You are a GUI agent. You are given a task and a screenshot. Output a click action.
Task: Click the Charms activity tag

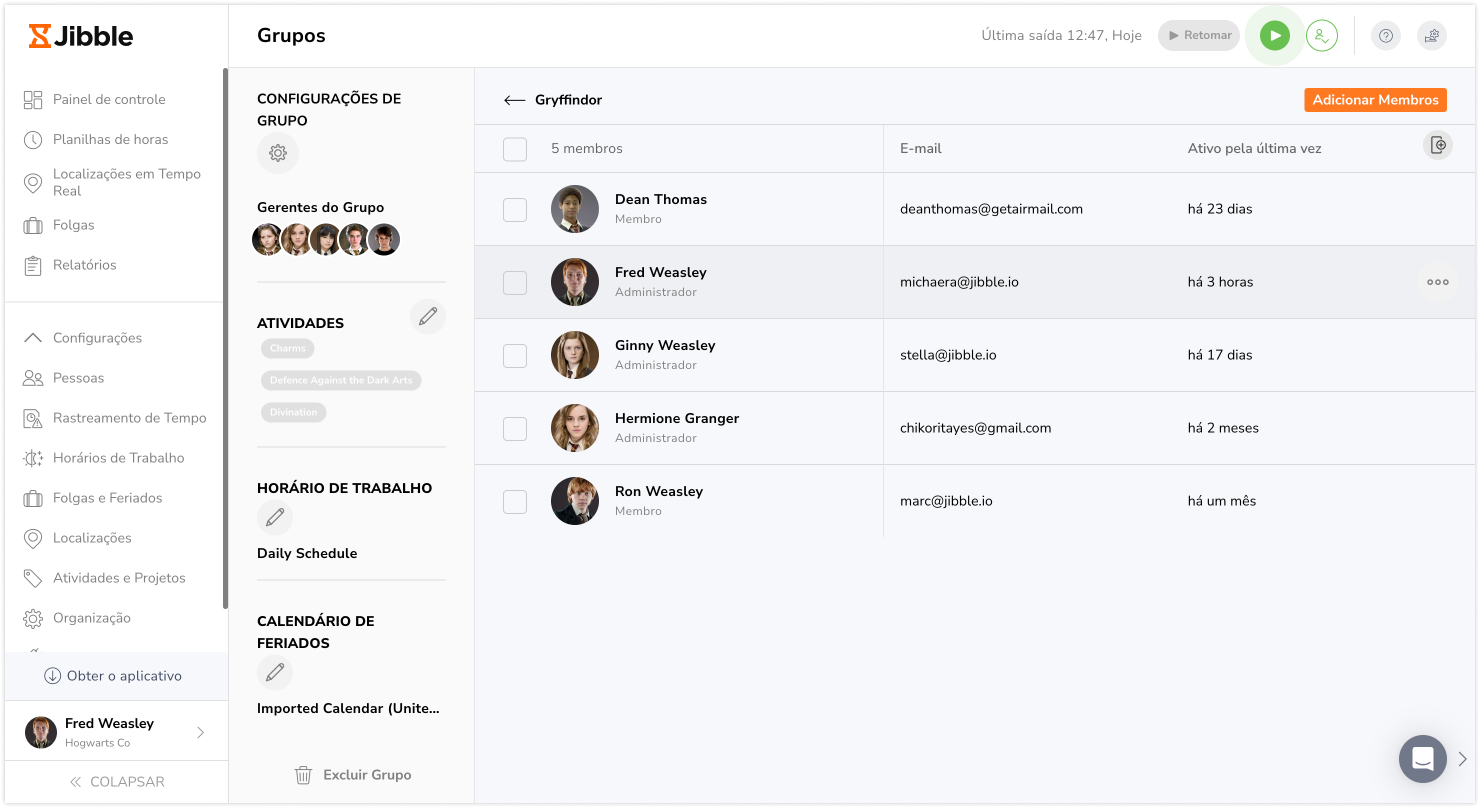point(288,348)
